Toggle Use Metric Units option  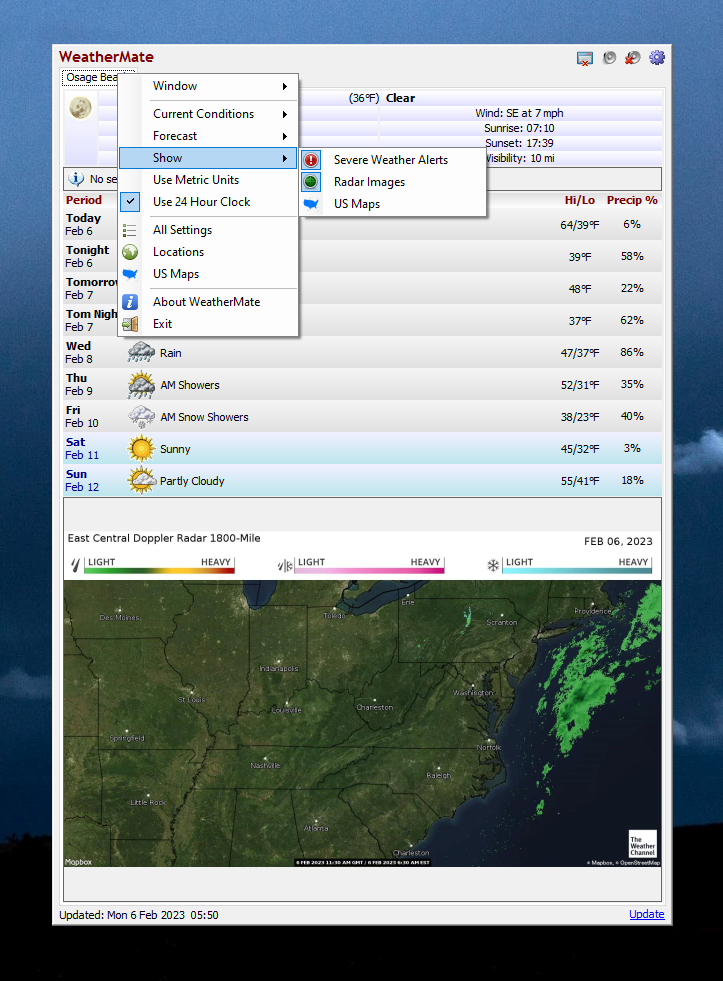pyautogui.click(x=196, y=180)
